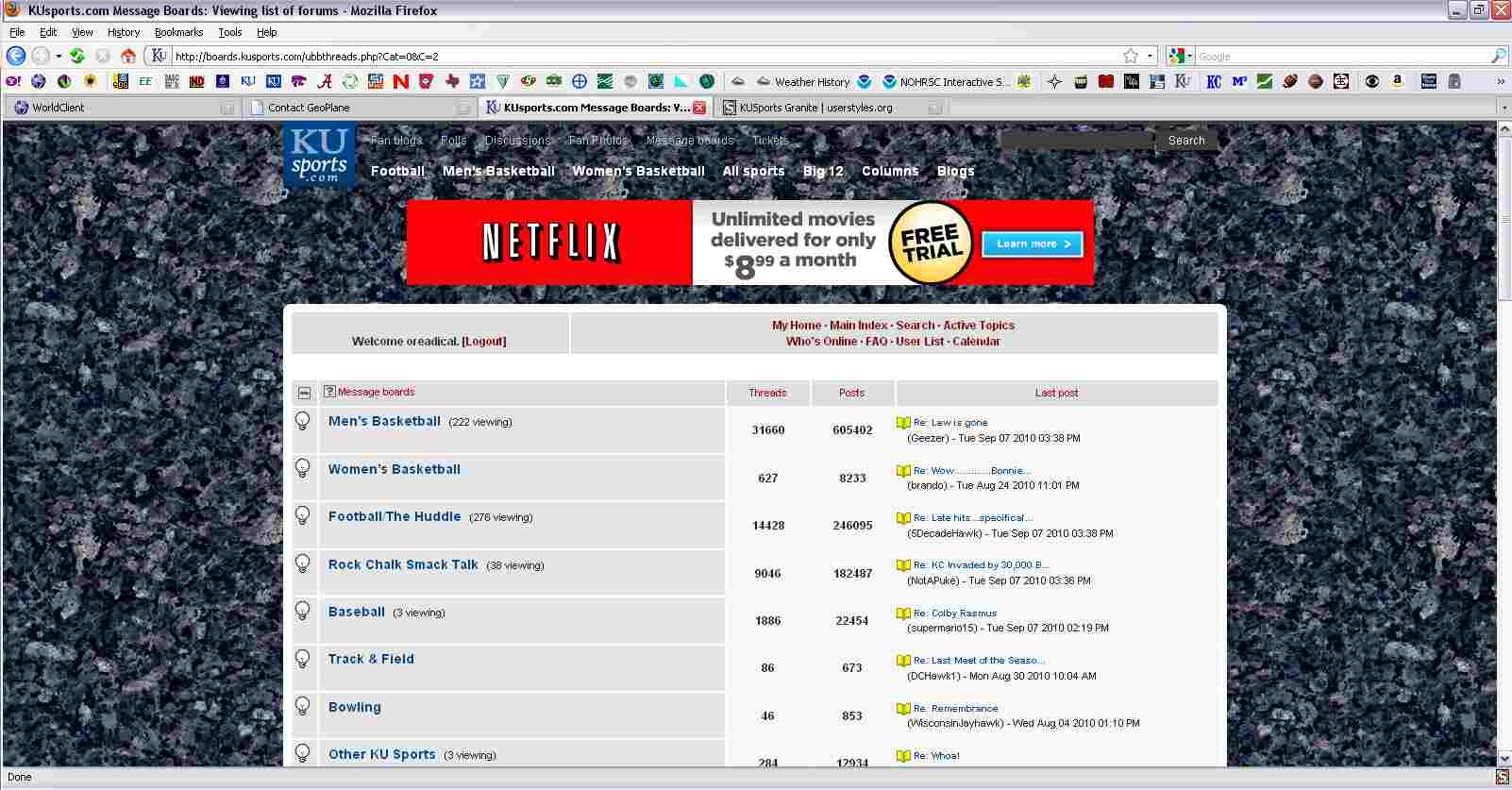Open the History menu

(x=124, y=32)
